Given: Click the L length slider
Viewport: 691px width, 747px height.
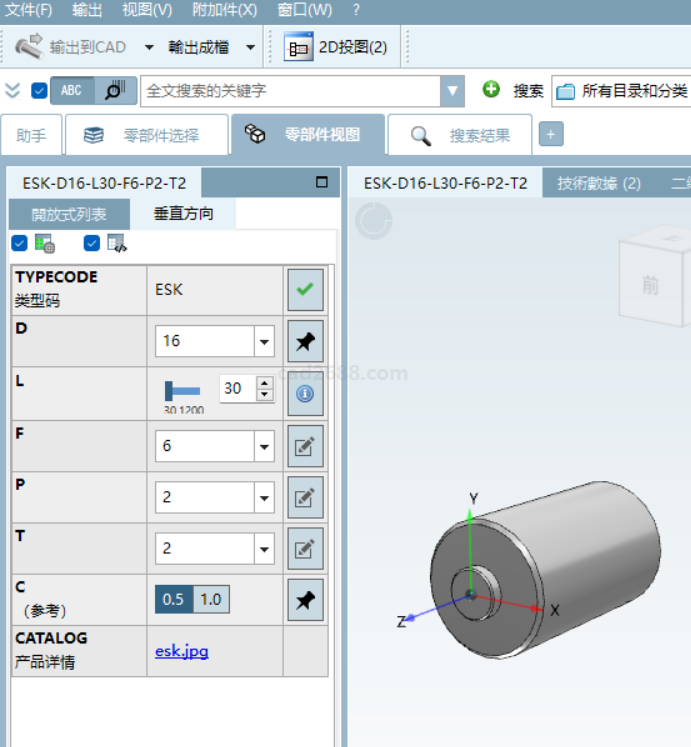Looking at the screenshot, I should click(x=183, y=391).
